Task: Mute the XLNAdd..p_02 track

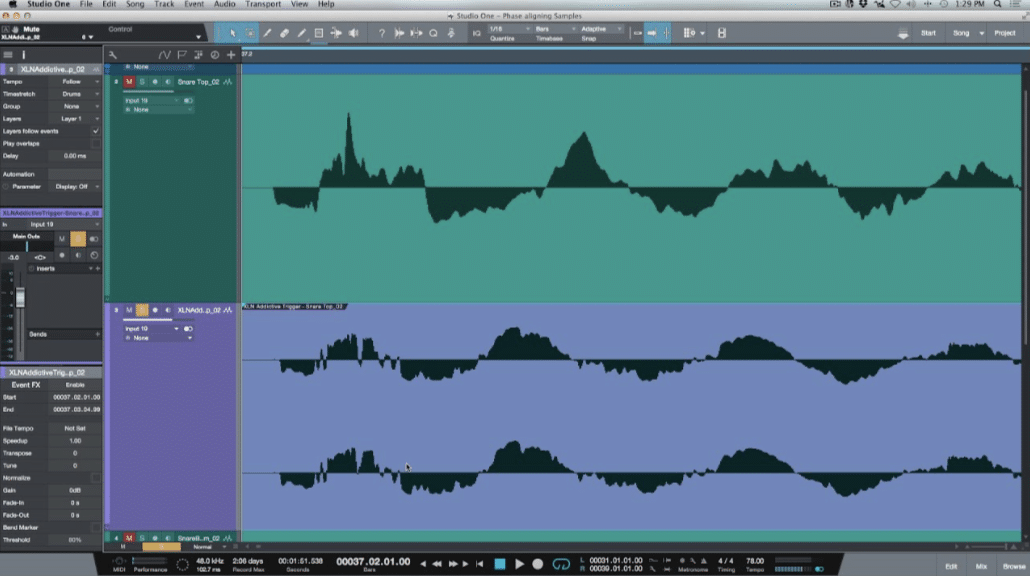Action: (x=129, y=310)
